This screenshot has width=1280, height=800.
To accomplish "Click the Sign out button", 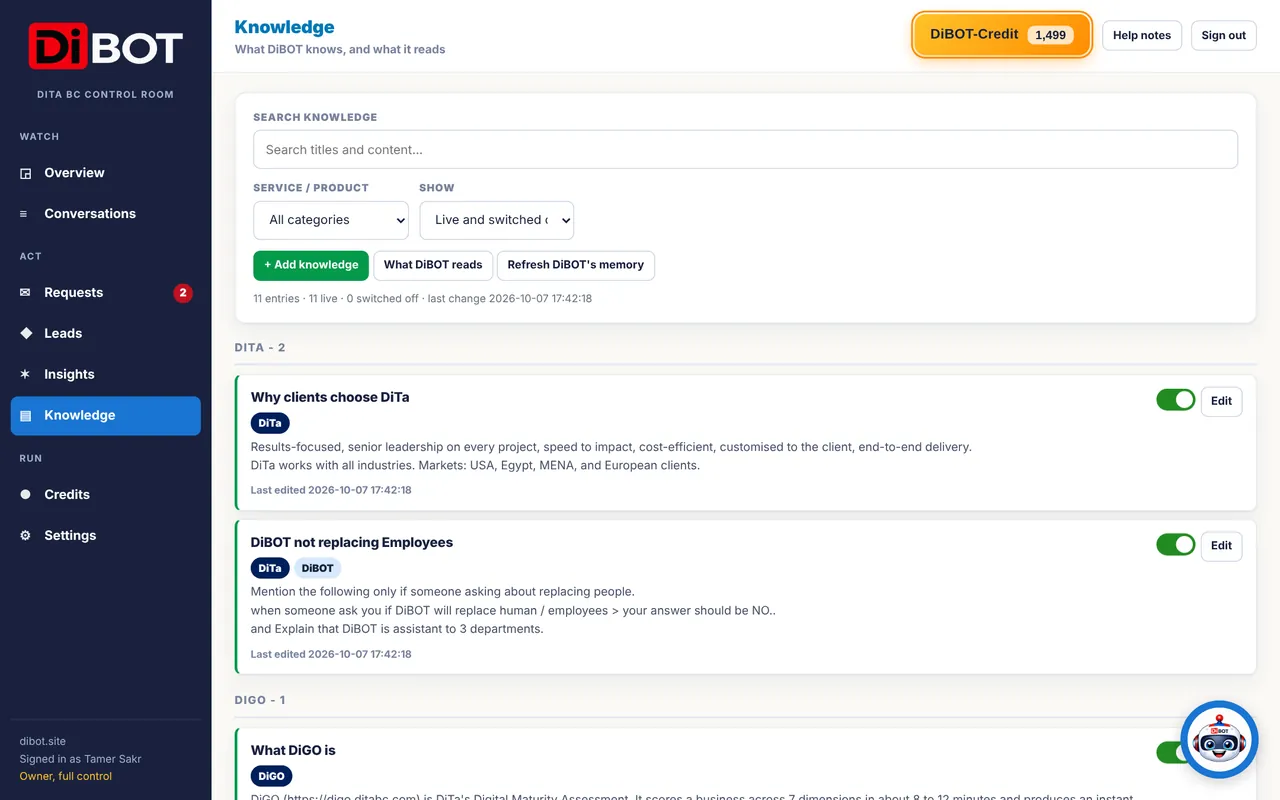I will click(1224, 35).
